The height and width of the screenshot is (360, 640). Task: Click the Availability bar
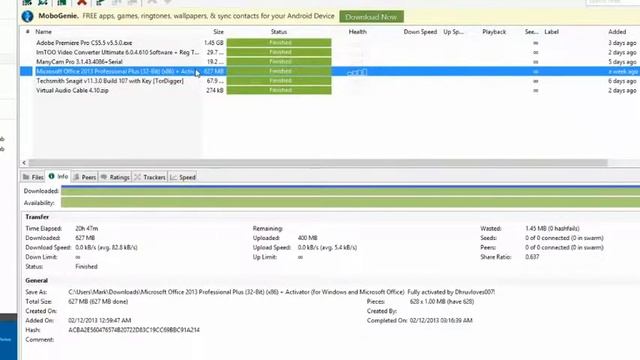tap(350, 202)
